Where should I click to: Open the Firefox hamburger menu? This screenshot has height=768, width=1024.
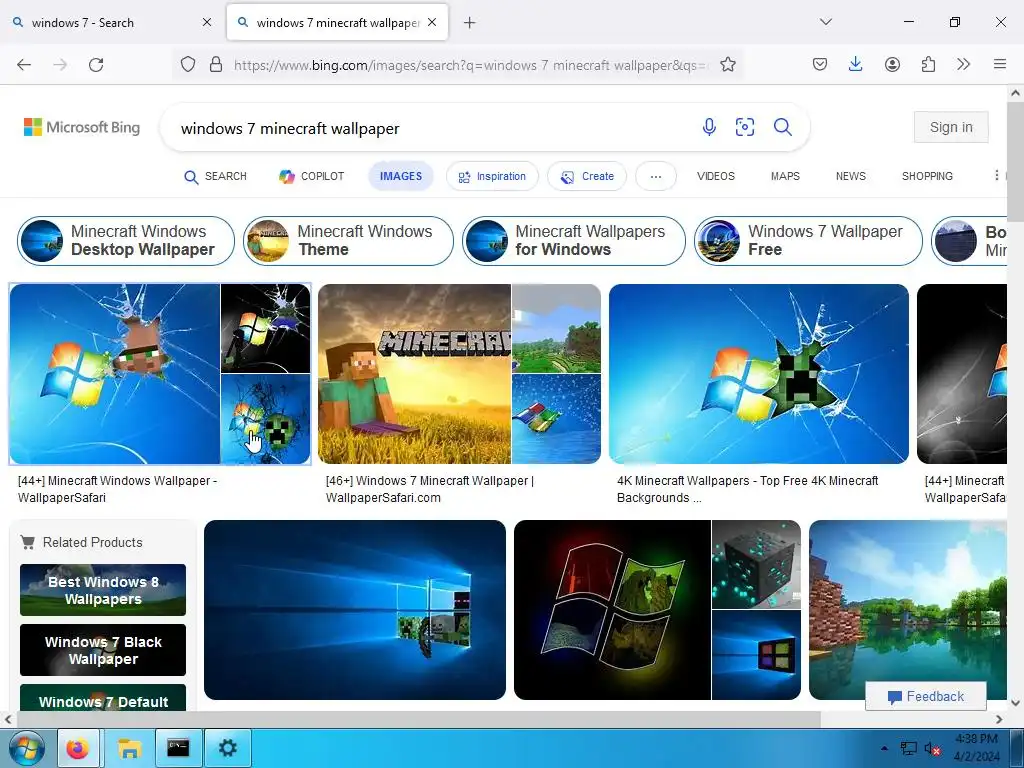[x=999, y=64]
